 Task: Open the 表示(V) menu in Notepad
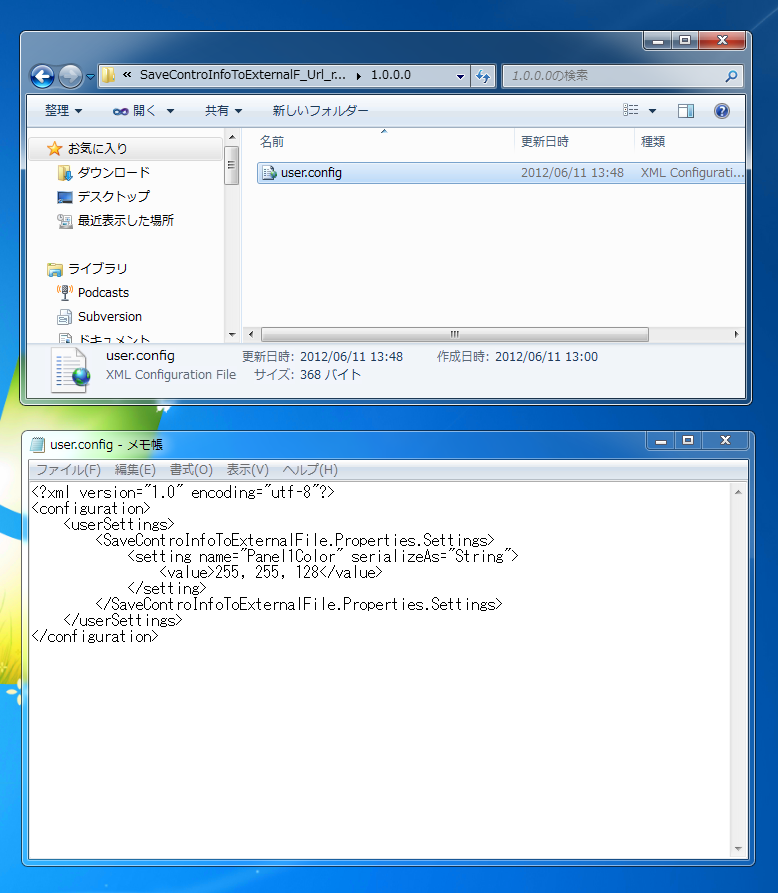click(247, 470)
